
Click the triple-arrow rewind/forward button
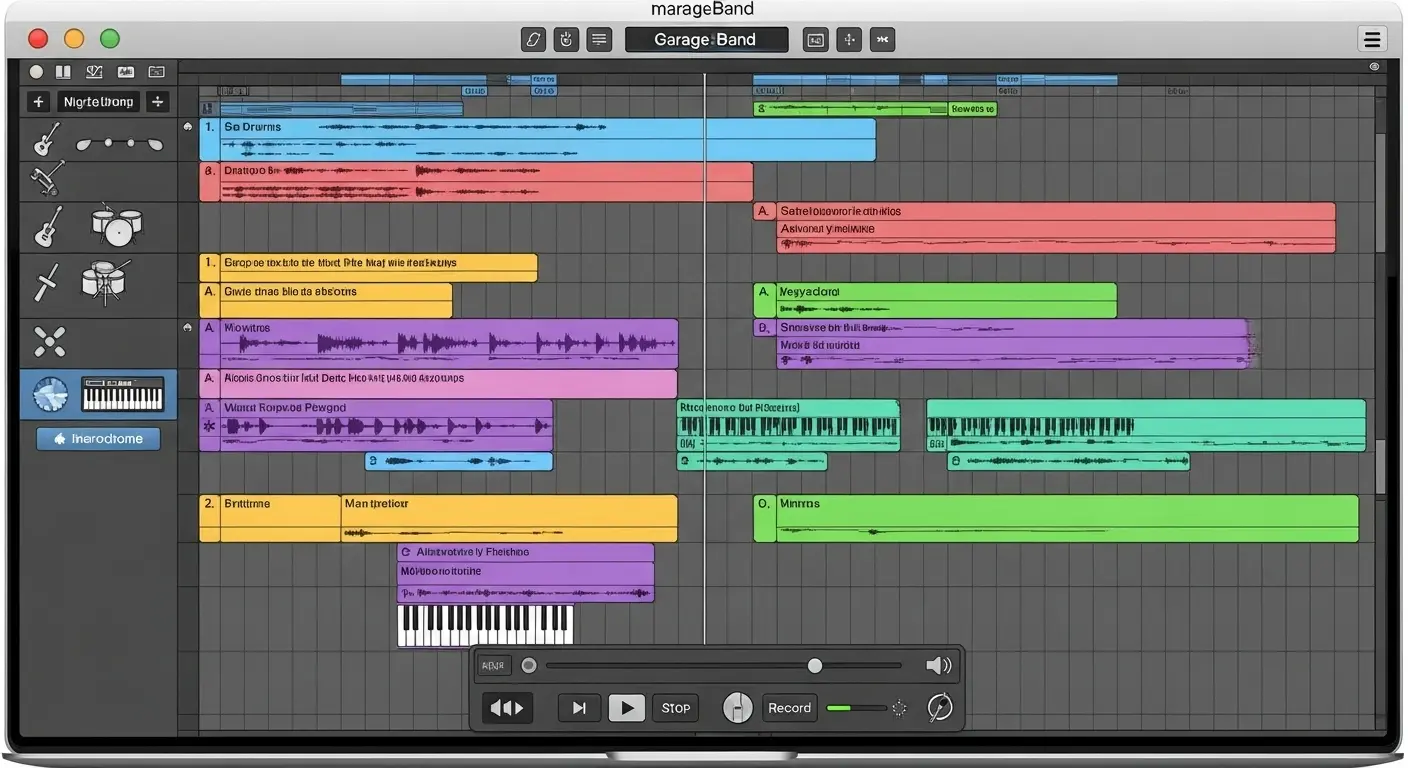(x=507, y=708)
